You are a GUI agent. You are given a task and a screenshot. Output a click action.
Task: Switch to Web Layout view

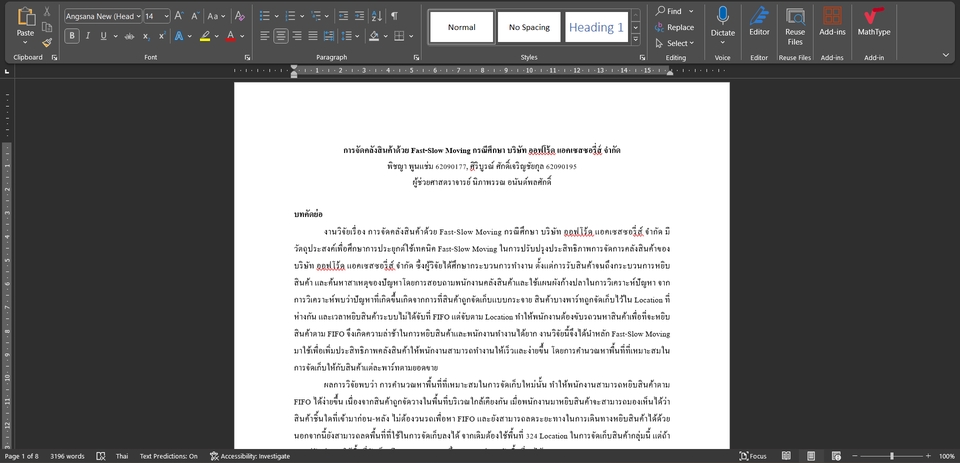pos(836,456)
